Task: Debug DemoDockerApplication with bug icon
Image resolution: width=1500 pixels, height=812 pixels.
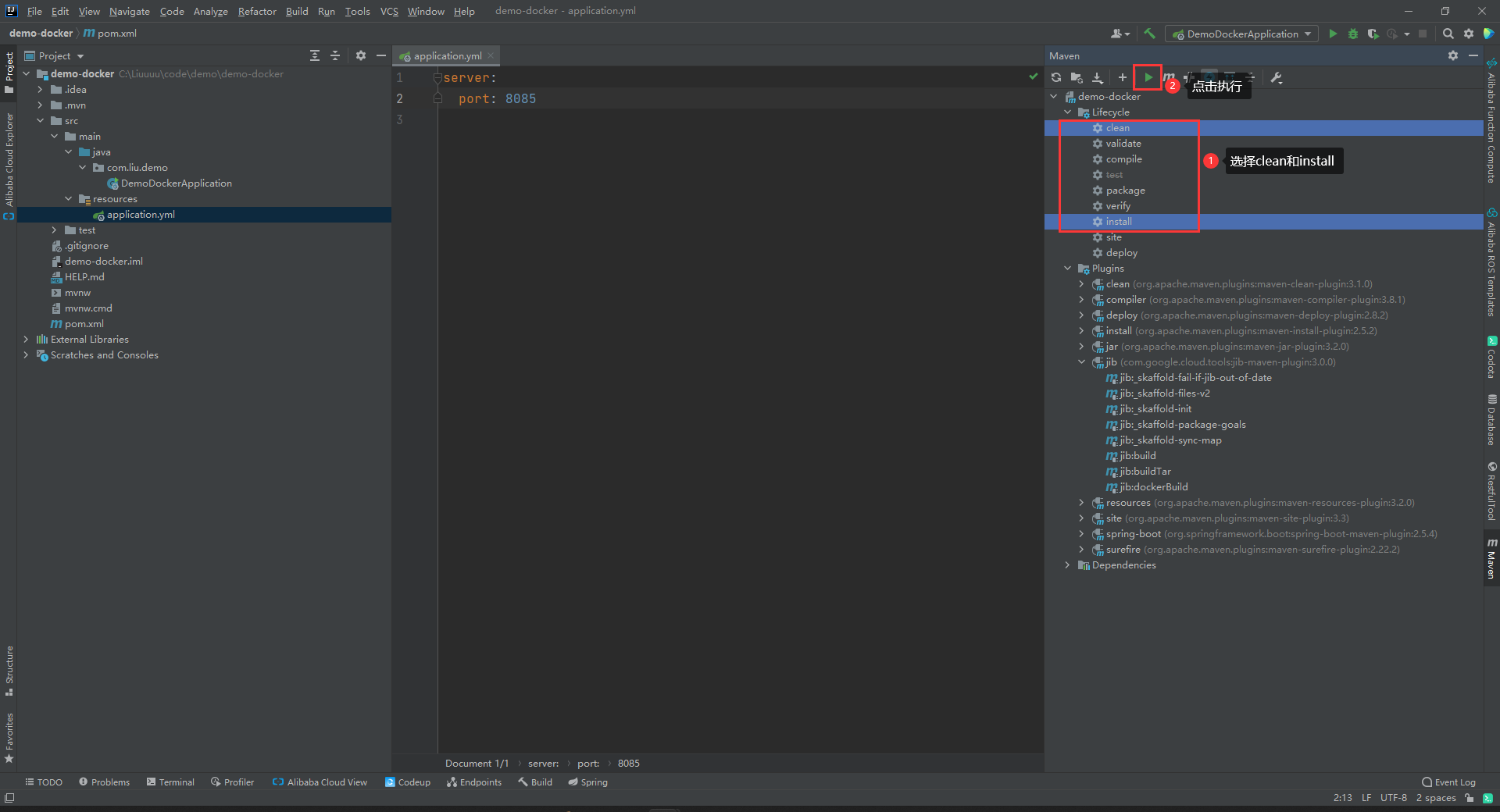Action: 1353,34
